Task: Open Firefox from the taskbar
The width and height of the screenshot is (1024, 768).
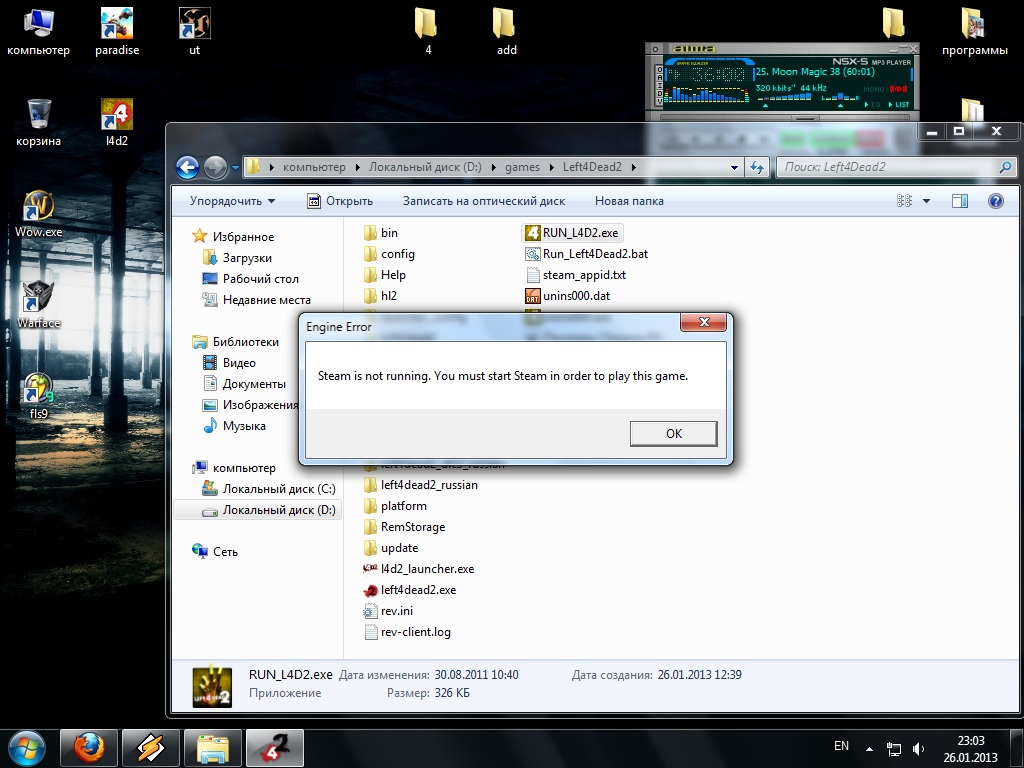Action: pos(89,747)
